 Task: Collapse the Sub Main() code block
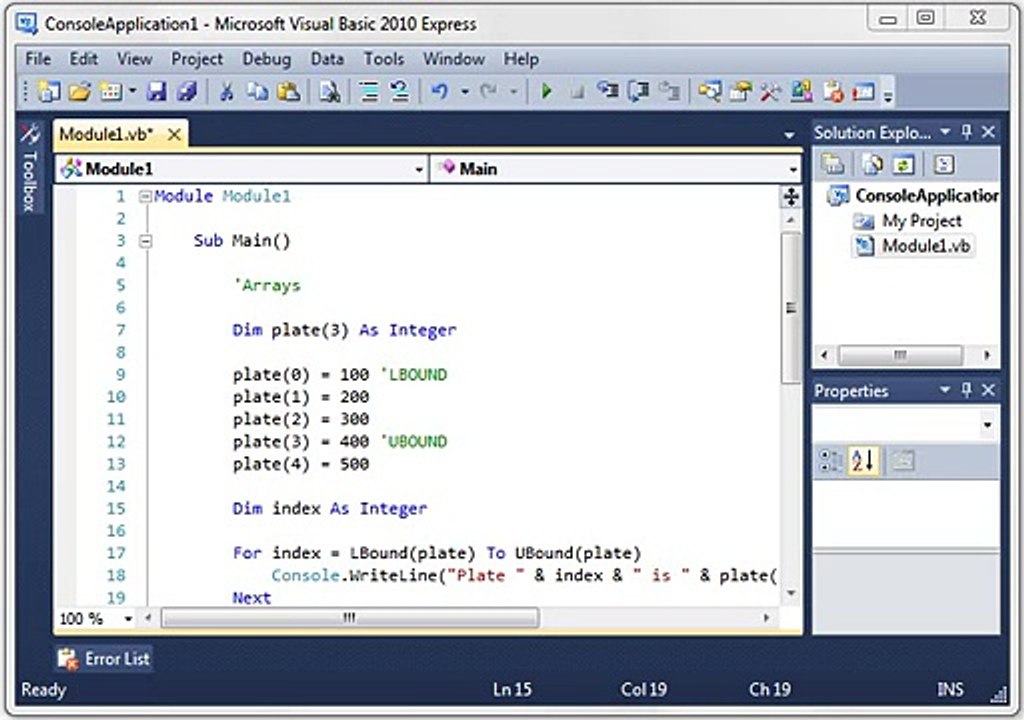coord(145,241)
